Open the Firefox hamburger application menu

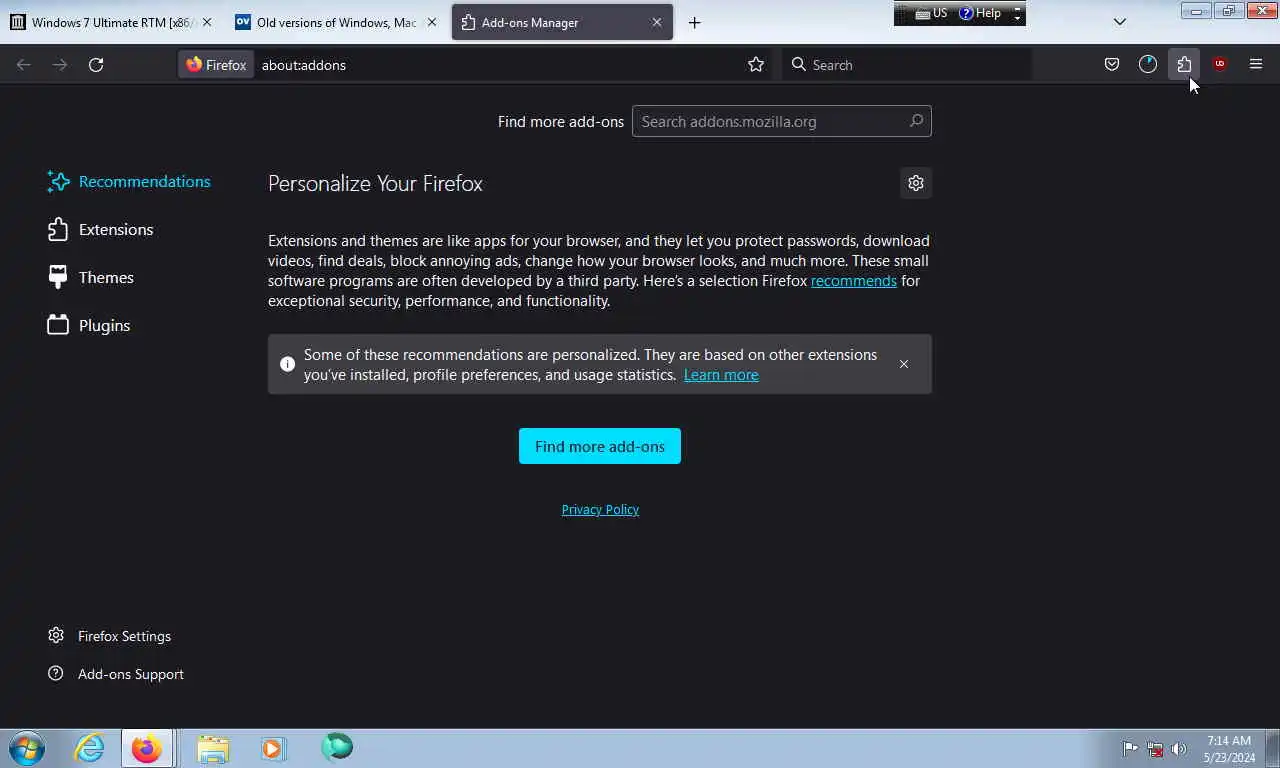pos(1256,64)
